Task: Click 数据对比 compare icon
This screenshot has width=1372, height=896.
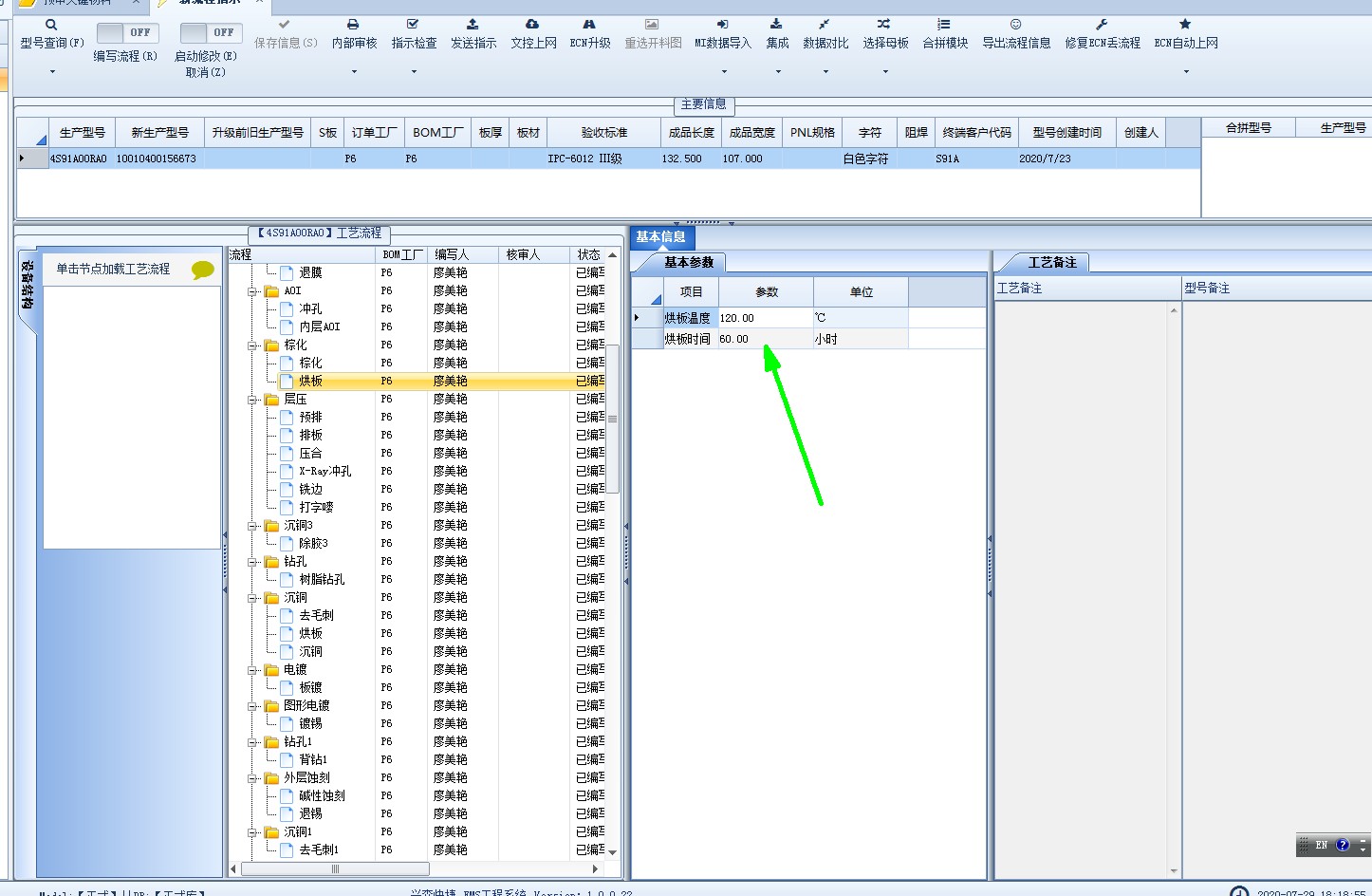Action: coord(825,25)
